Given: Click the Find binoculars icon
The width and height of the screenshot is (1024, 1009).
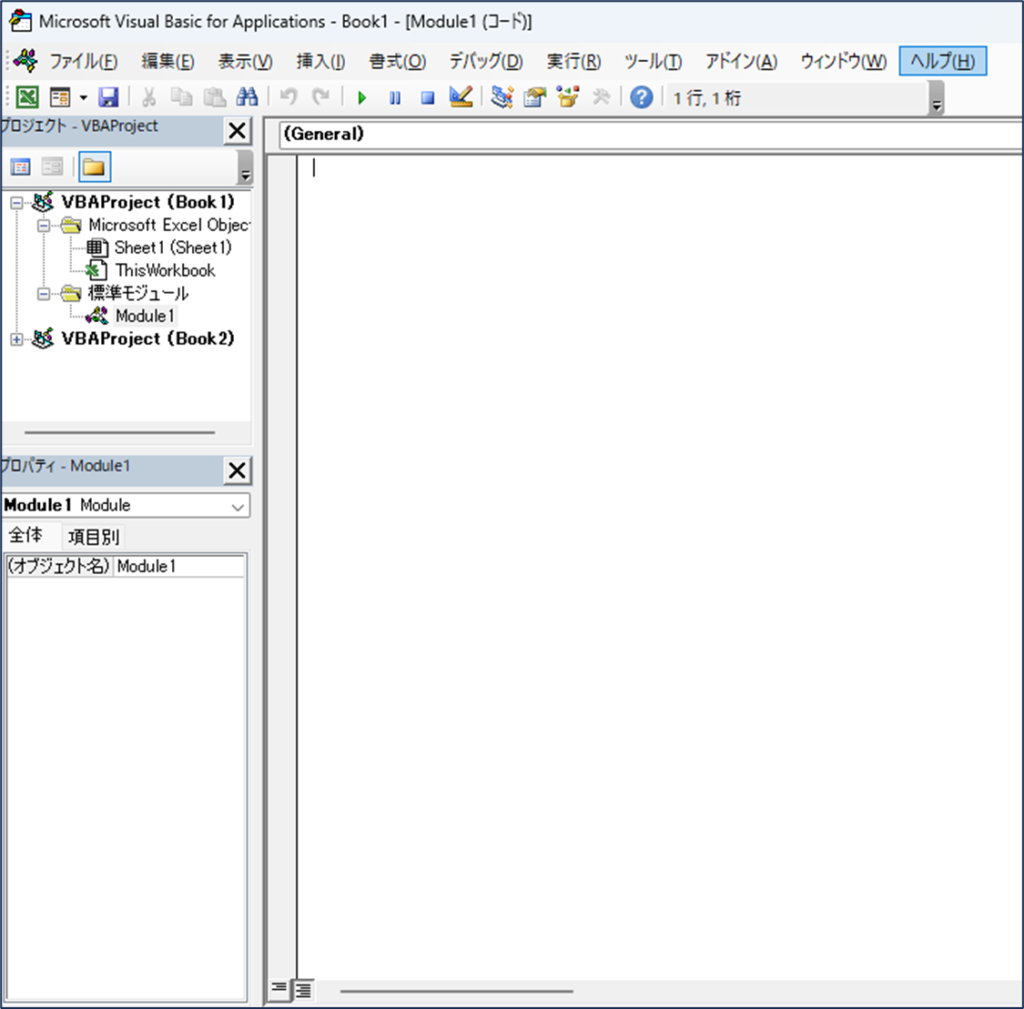Looking at the screenshot, I should [x=247, y=97].
